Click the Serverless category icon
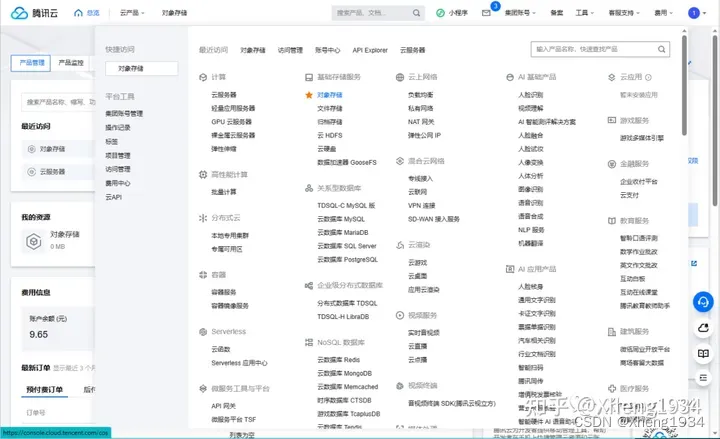Screen dimensions: 720x439 [203, 332]
